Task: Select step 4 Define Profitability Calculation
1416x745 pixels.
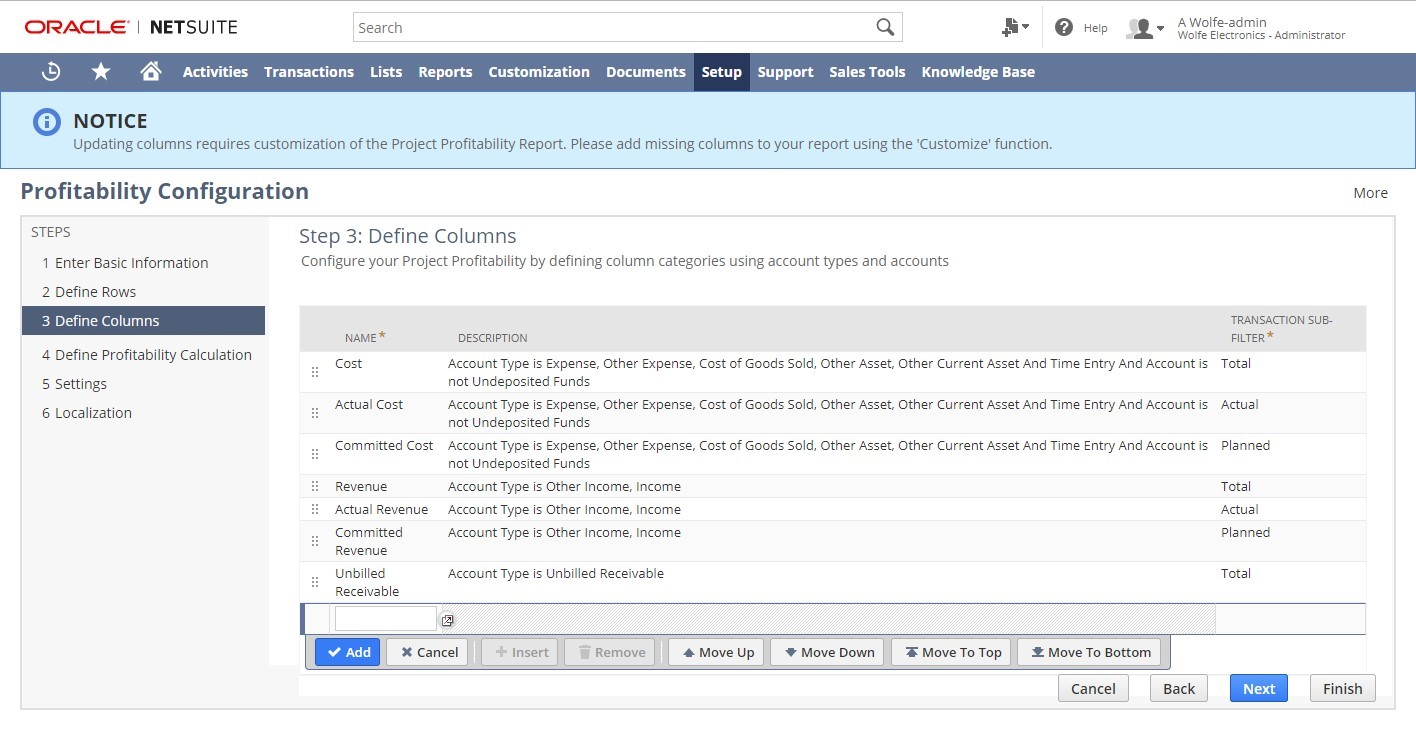Action: [146, 355]
